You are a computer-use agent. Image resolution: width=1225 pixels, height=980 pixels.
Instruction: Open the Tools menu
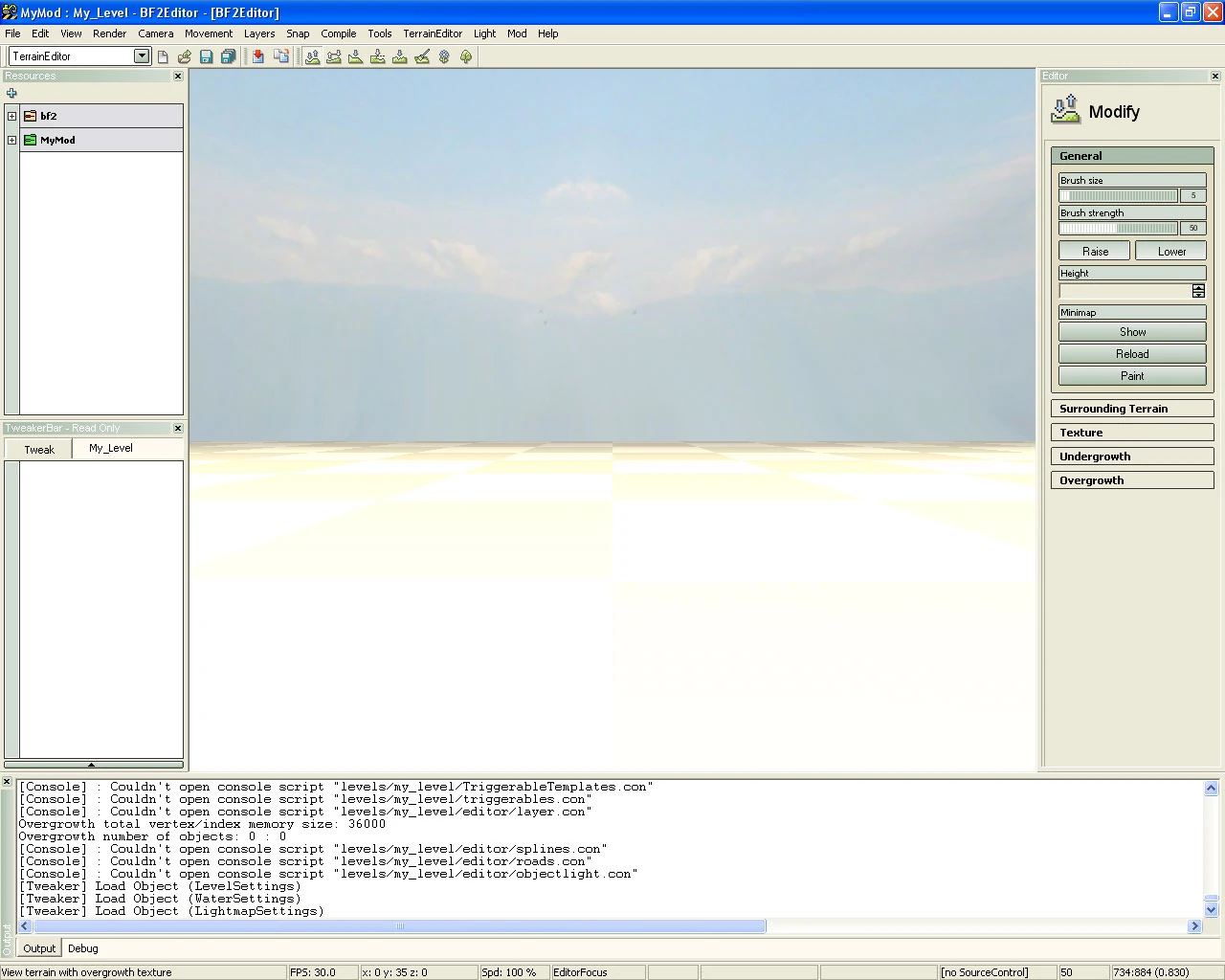[380, 33]
